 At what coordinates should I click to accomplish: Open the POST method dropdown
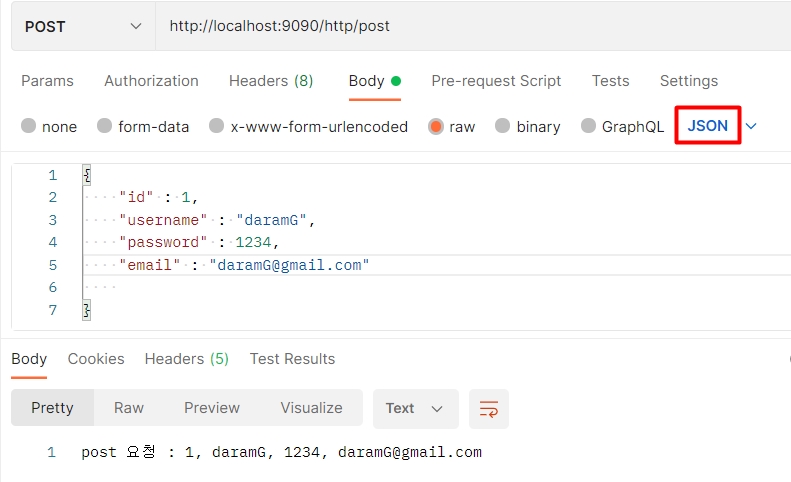(x=83, y=26)
